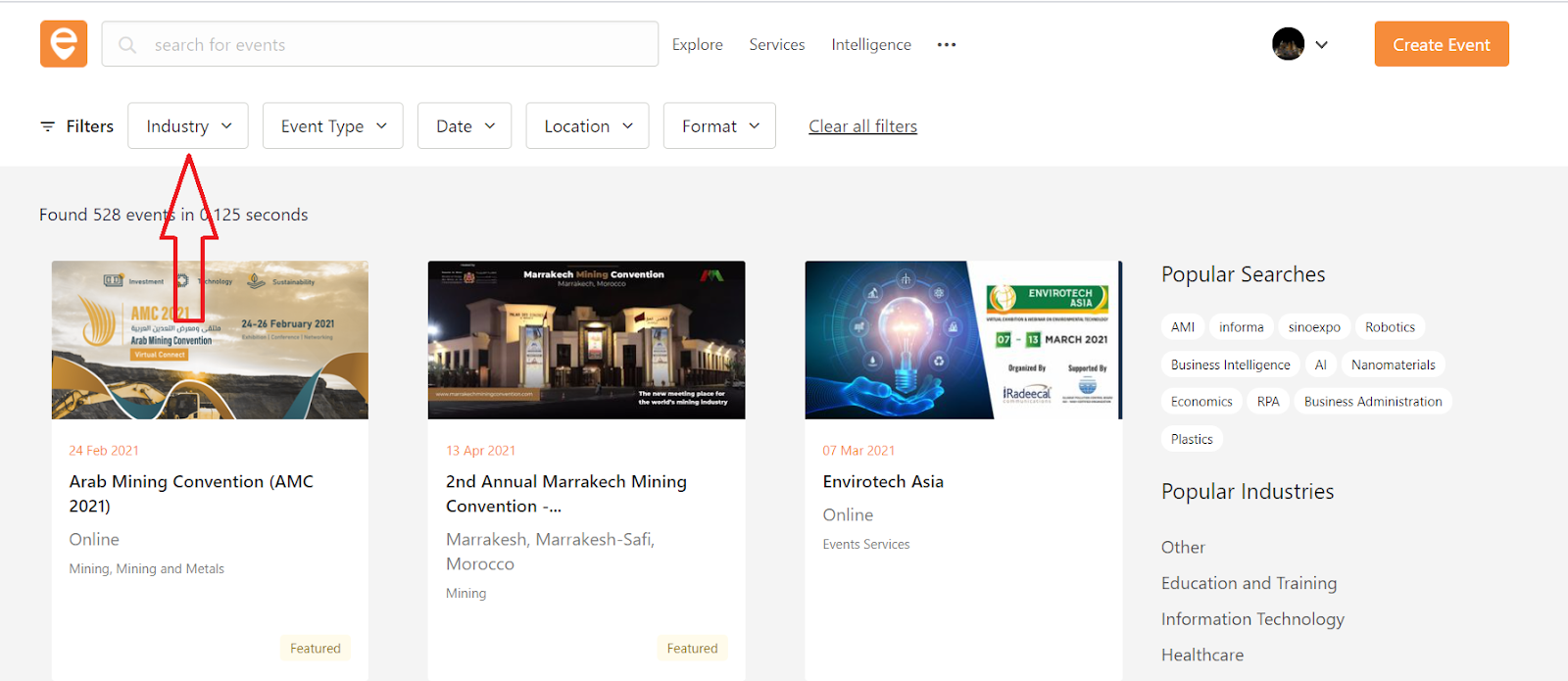Expand the chevron beside profile avatar
The width and height of the screenshot is (1568, 681).
pyautogui.click(x=1322, y=45)
